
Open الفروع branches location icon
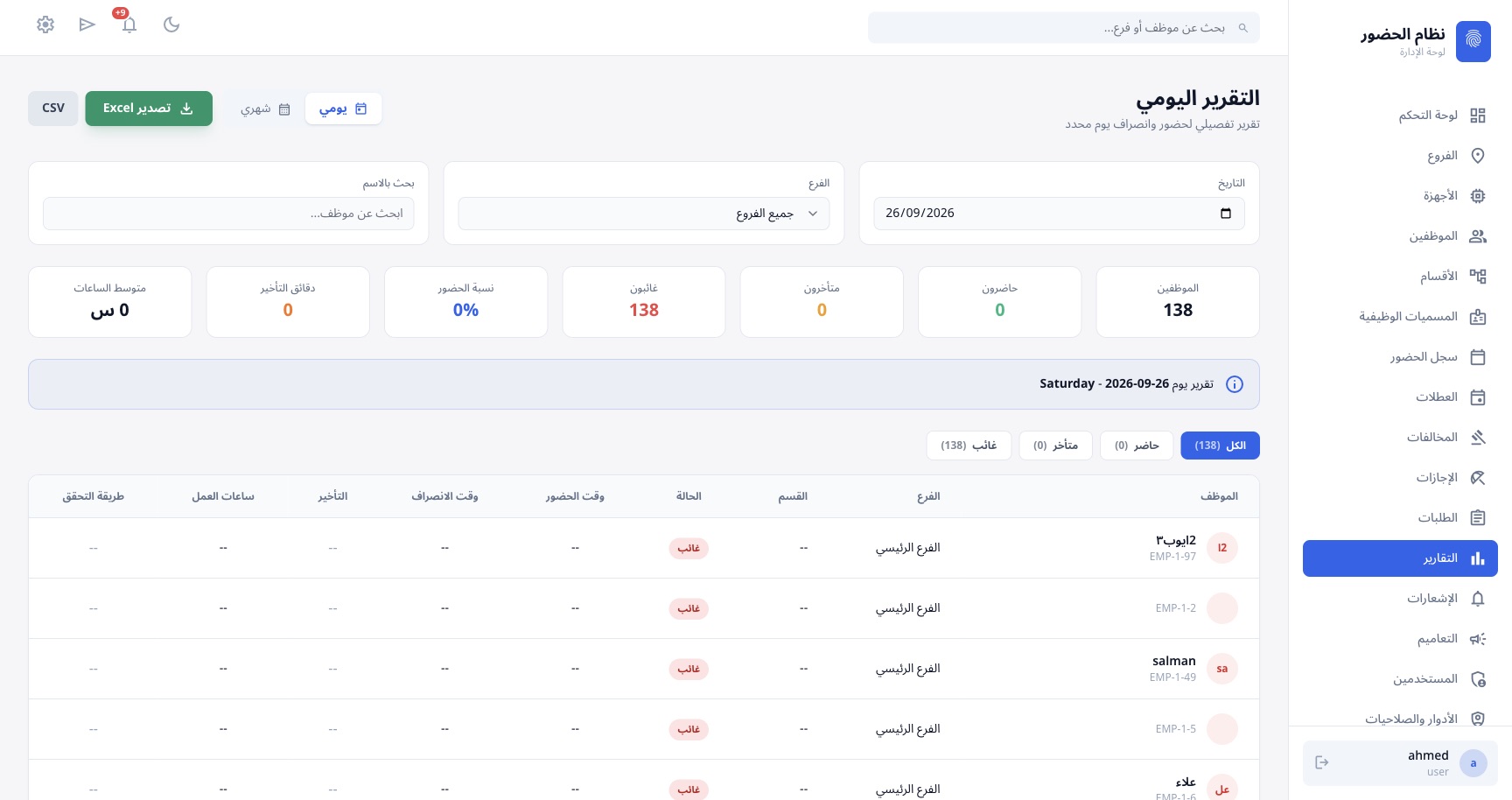[x=1478, y=156]
